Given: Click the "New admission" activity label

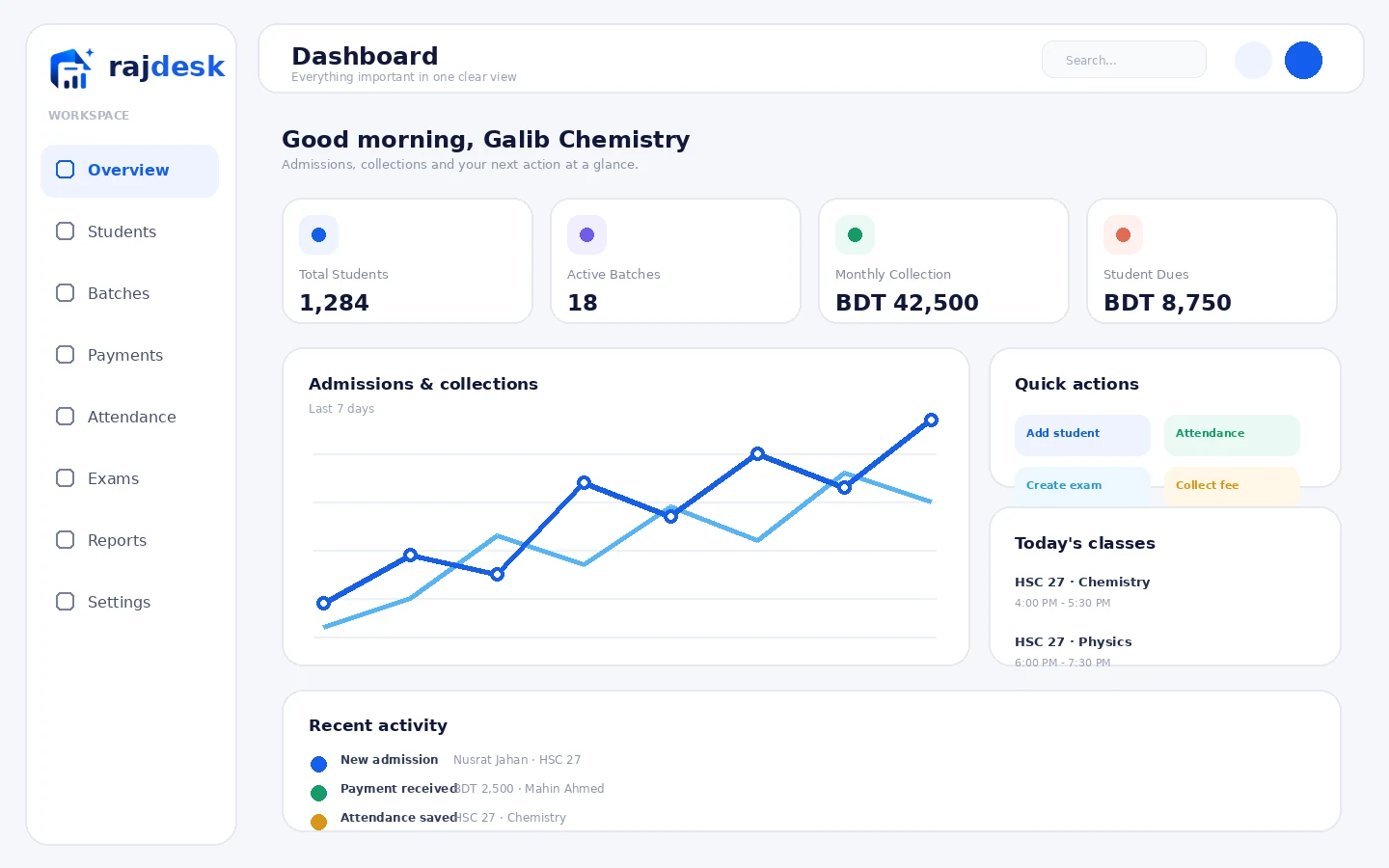Looking at the screenshot, I should pos(389,760).
